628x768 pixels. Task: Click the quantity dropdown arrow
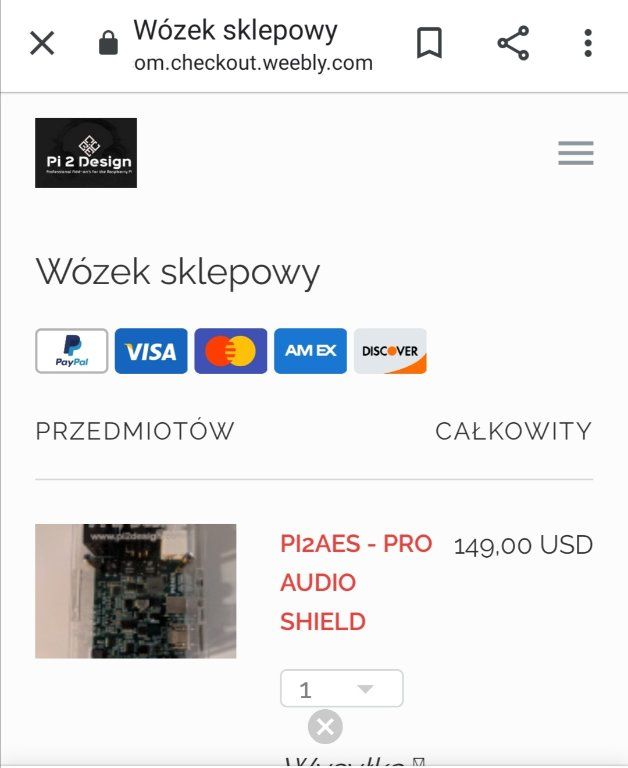(365, 690)
